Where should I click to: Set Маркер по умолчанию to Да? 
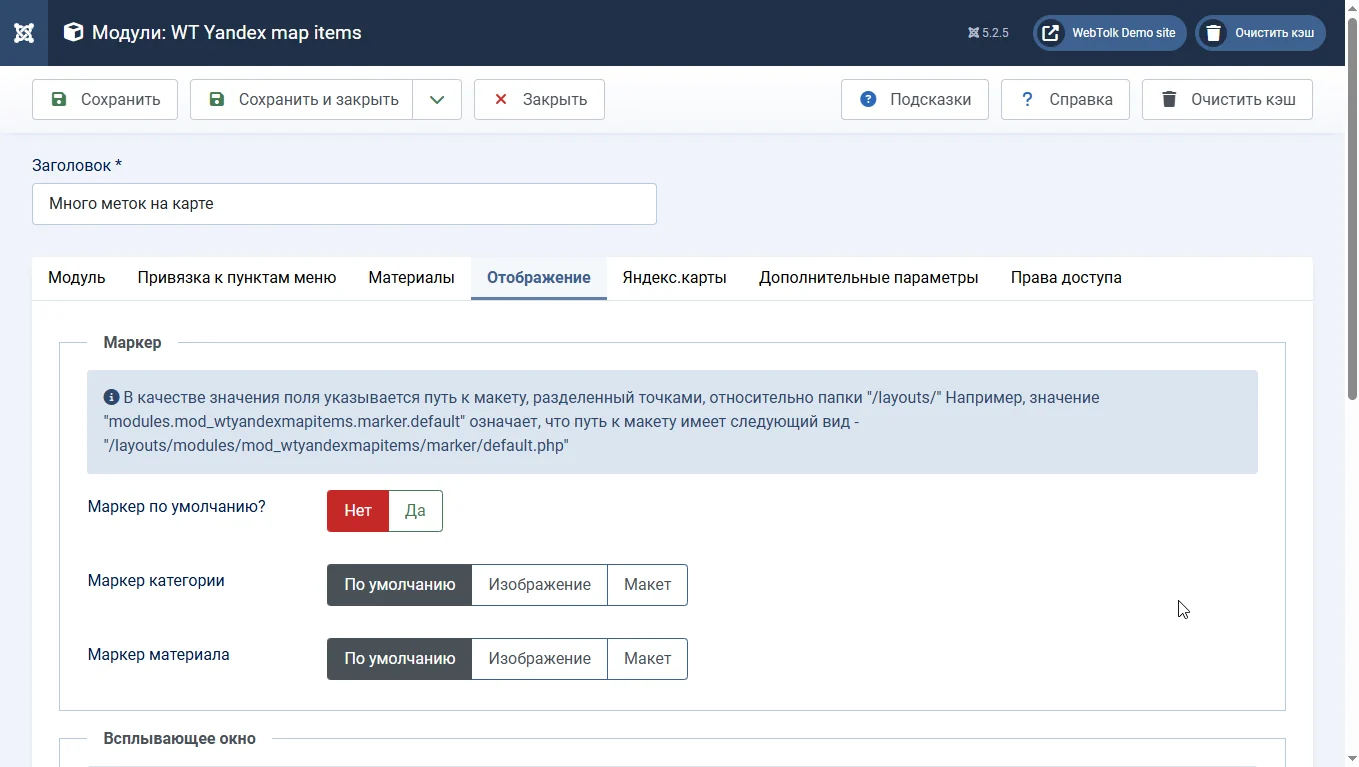[x=415, y=511]
